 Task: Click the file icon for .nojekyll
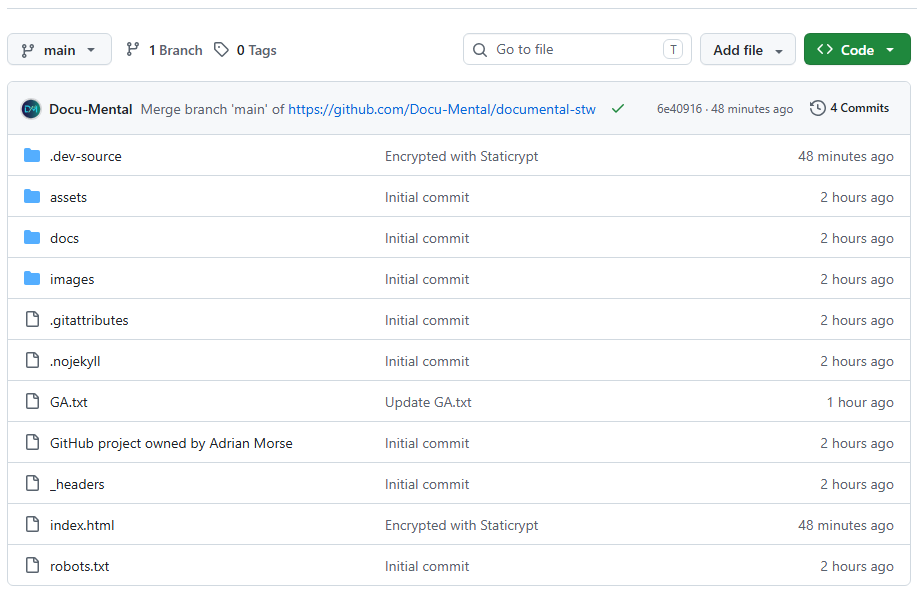[33, 360]
